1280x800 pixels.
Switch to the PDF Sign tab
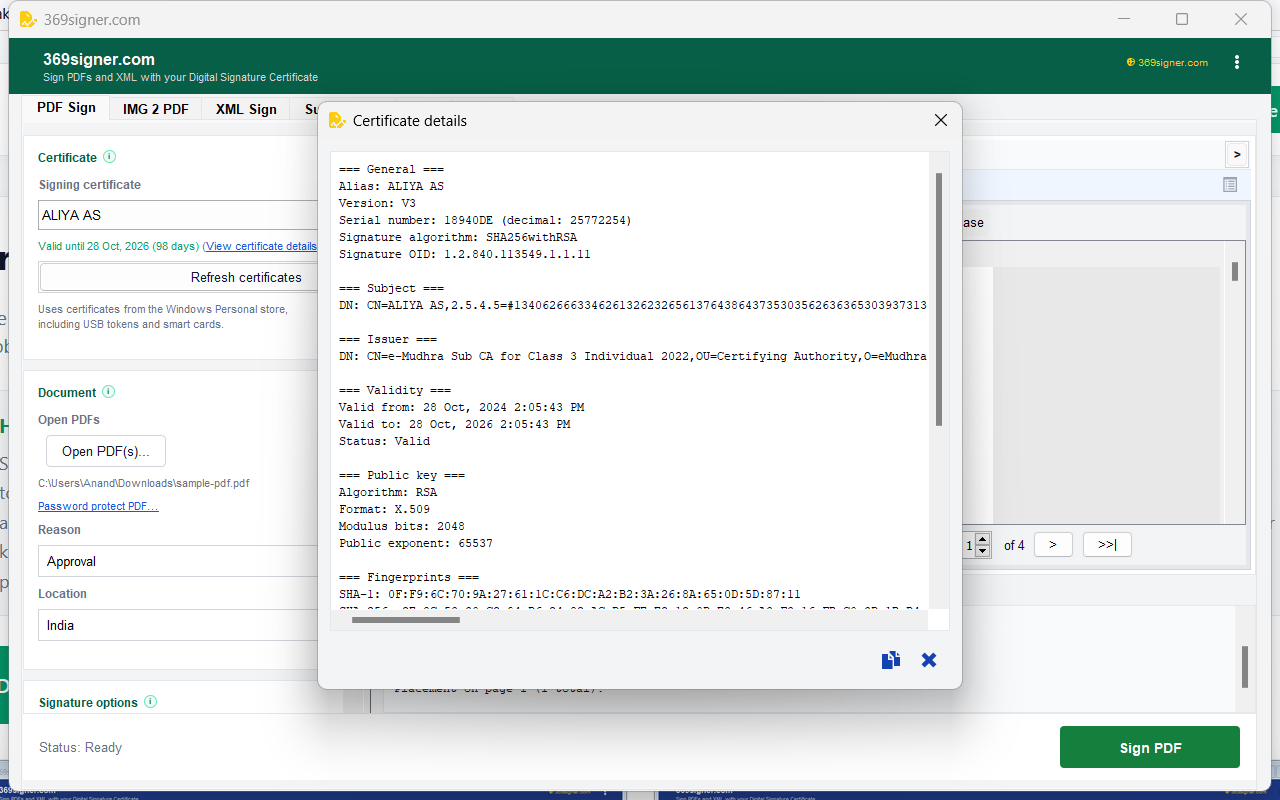67,108
